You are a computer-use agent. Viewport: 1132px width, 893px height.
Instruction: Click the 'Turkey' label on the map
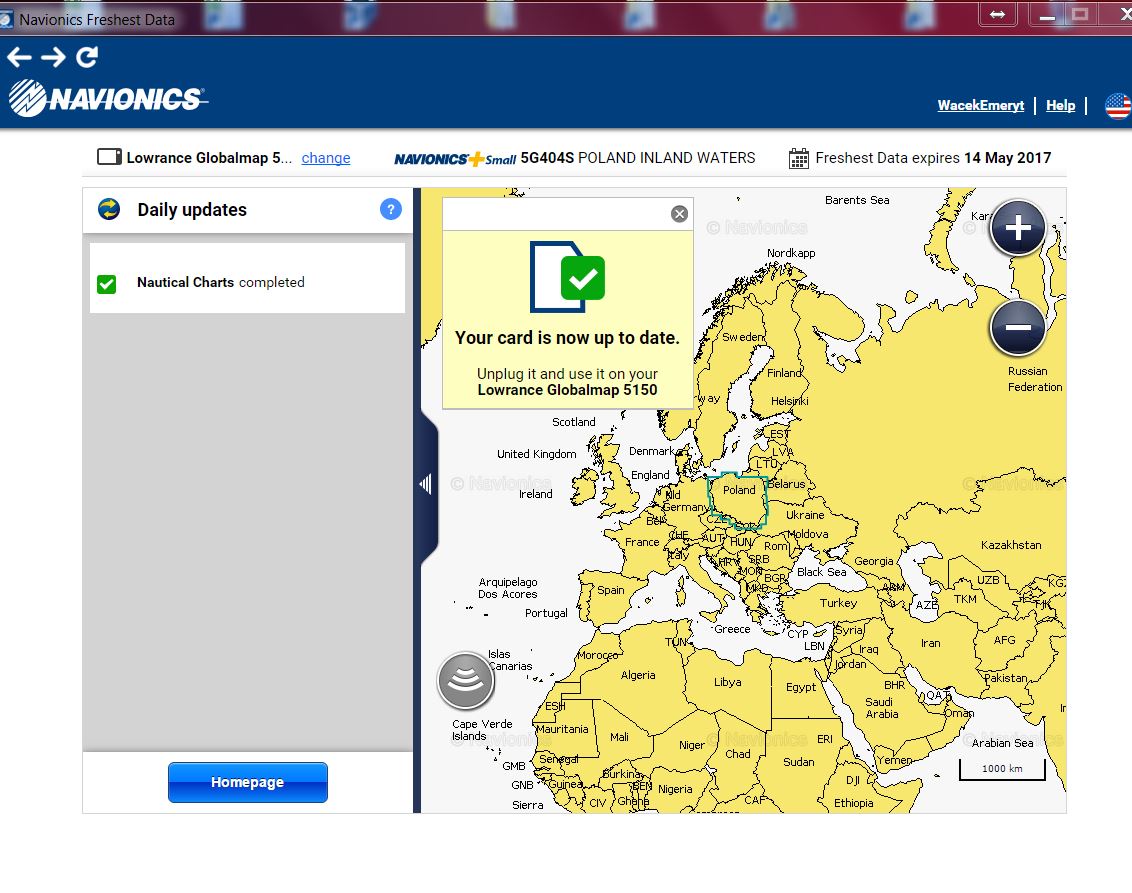point(838,604)
